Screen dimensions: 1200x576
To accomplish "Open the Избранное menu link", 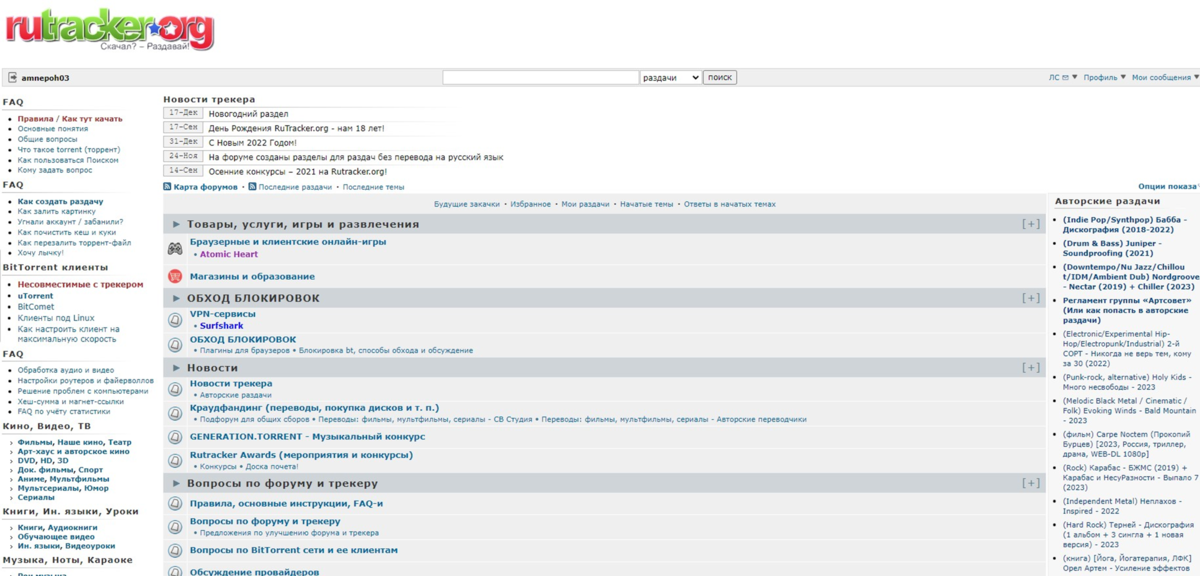I will tap(530, 204).
